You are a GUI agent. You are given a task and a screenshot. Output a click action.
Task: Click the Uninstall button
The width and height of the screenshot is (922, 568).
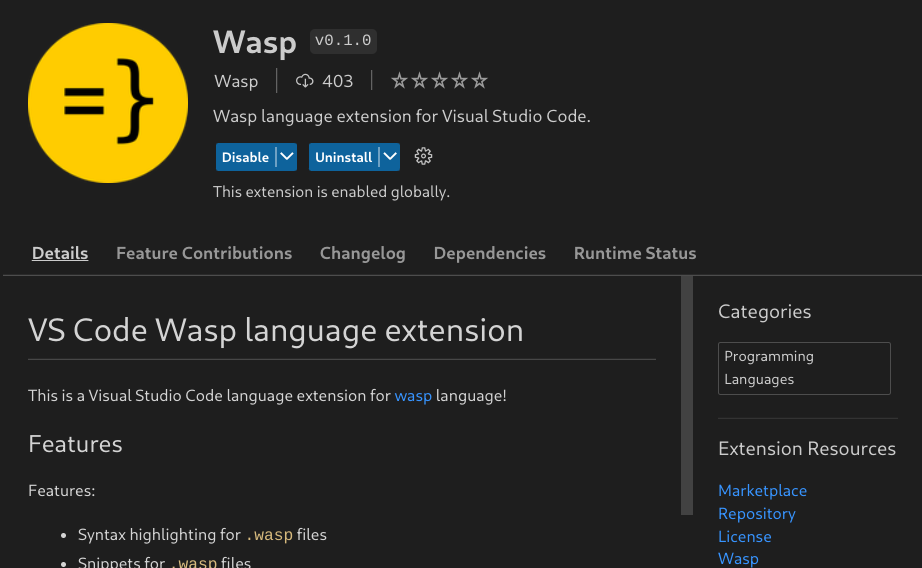pos(343,157)
